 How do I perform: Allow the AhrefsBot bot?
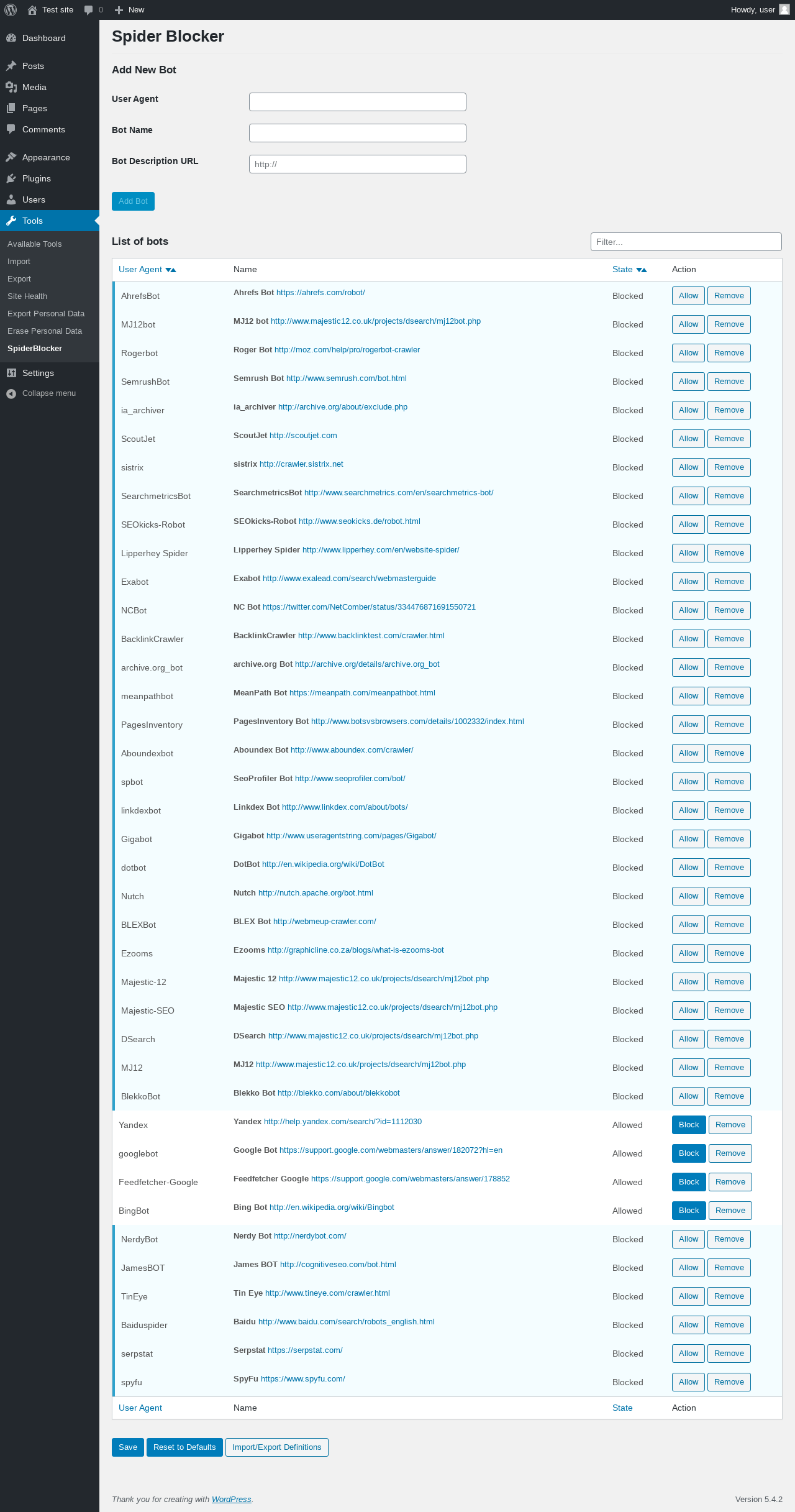pyautogui.click(x=688, y=296)
